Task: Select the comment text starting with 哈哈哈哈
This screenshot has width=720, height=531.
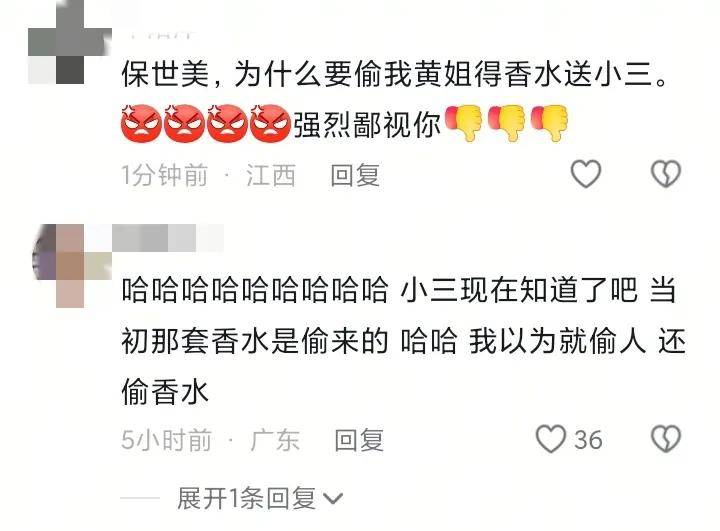Action: pos(404,341)
